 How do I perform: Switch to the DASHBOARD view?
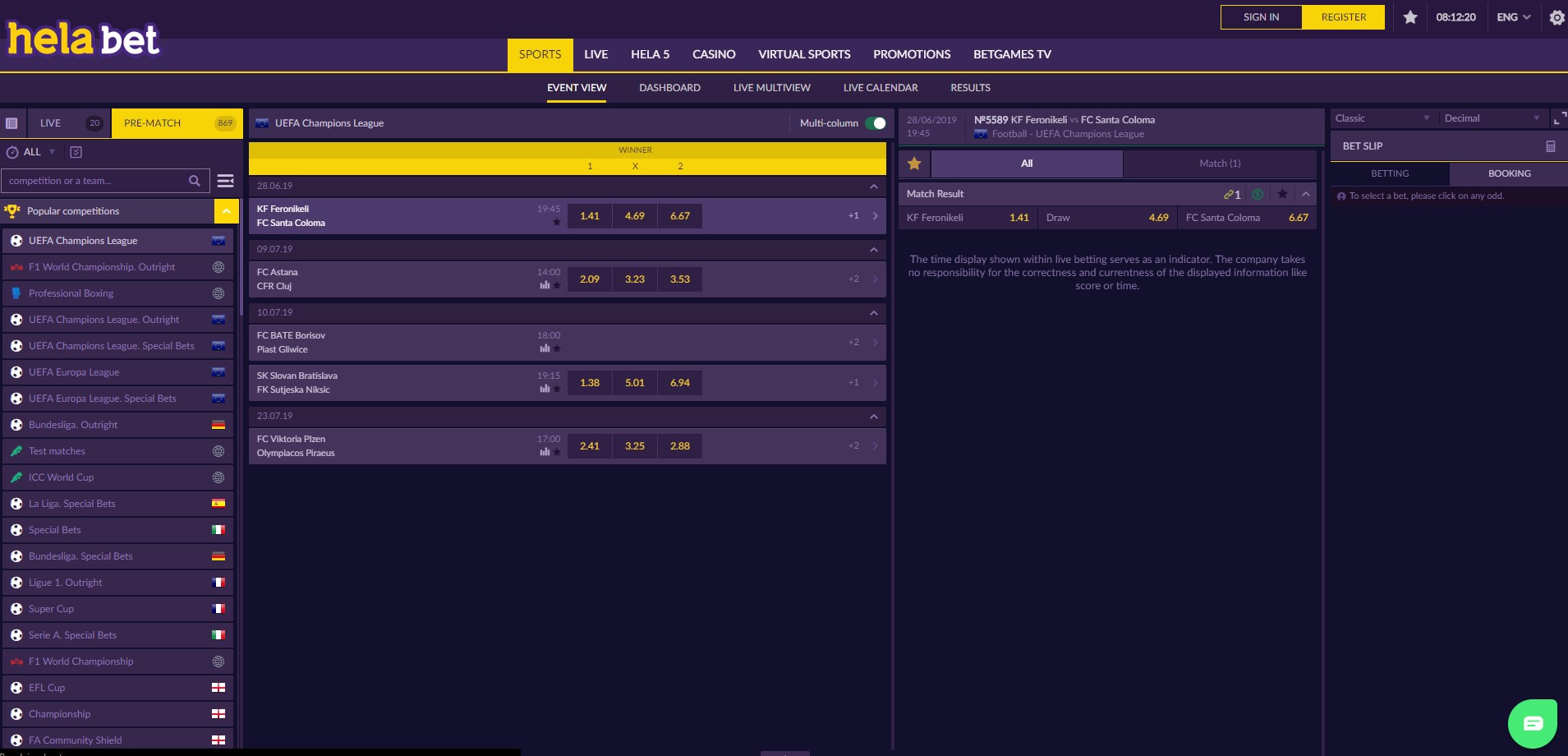(669, 88)
